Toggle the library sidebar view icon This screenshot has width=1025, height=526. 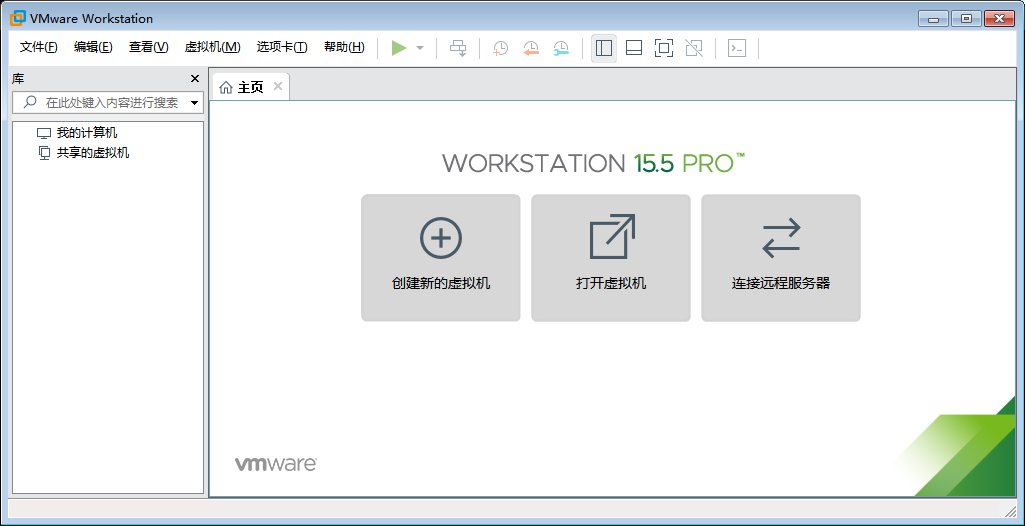[x=604, y=48]
